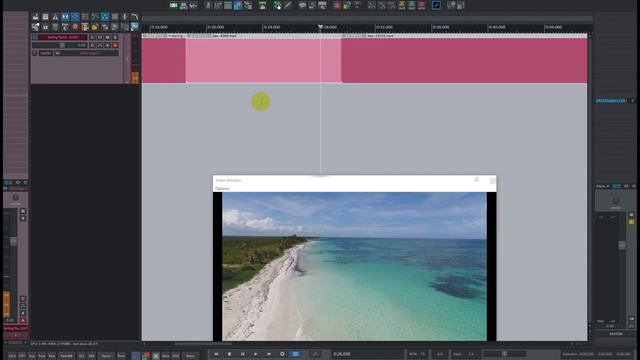Click the track name field in the track panel
640x360 pixels.
click(63, 38)
